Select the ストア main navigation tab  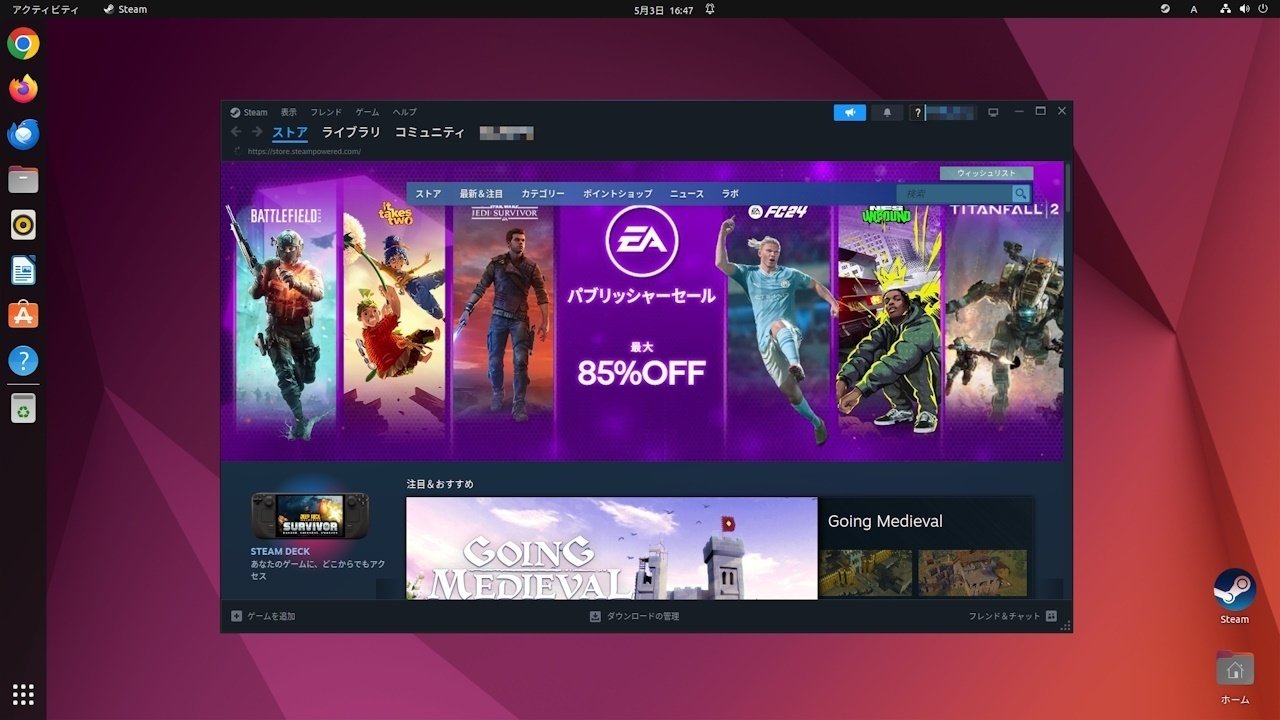(x=290, y=132)
